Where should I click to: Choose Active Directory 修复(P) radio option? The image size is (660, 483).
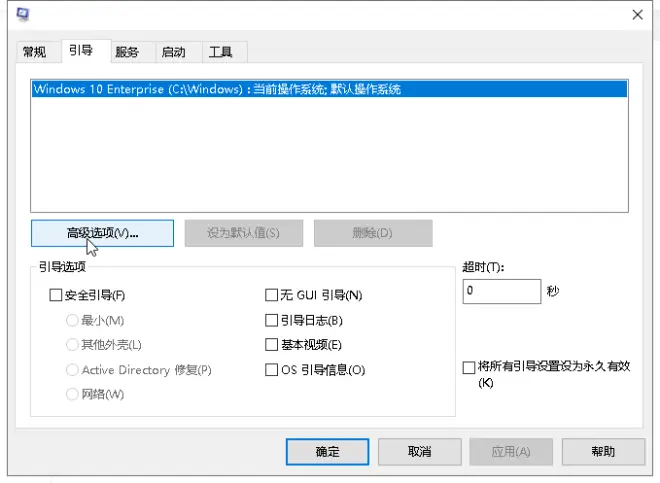(x=72, y=370)
